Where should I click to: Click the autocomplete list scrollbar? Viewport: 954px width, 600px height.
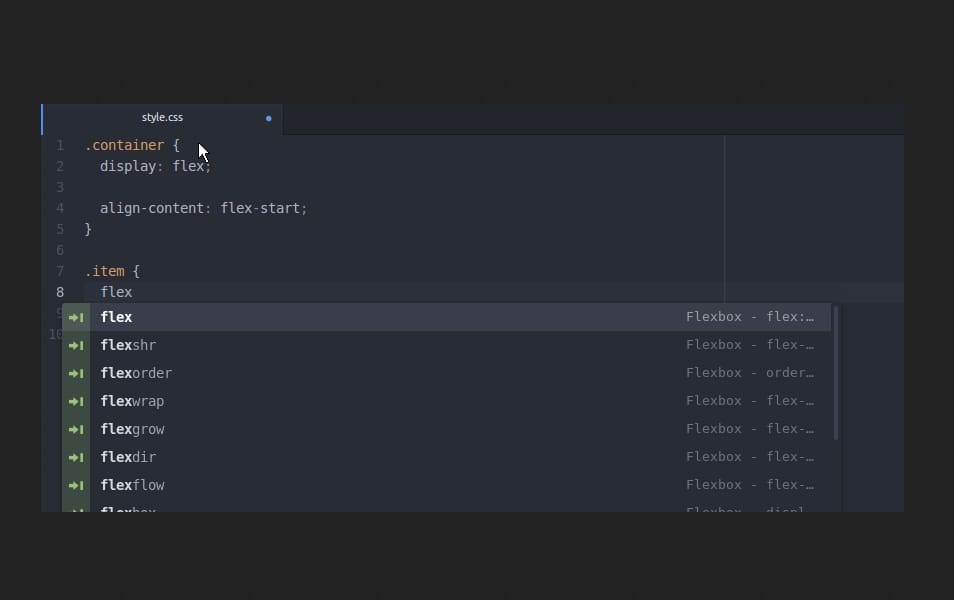[x=836, y=372]
